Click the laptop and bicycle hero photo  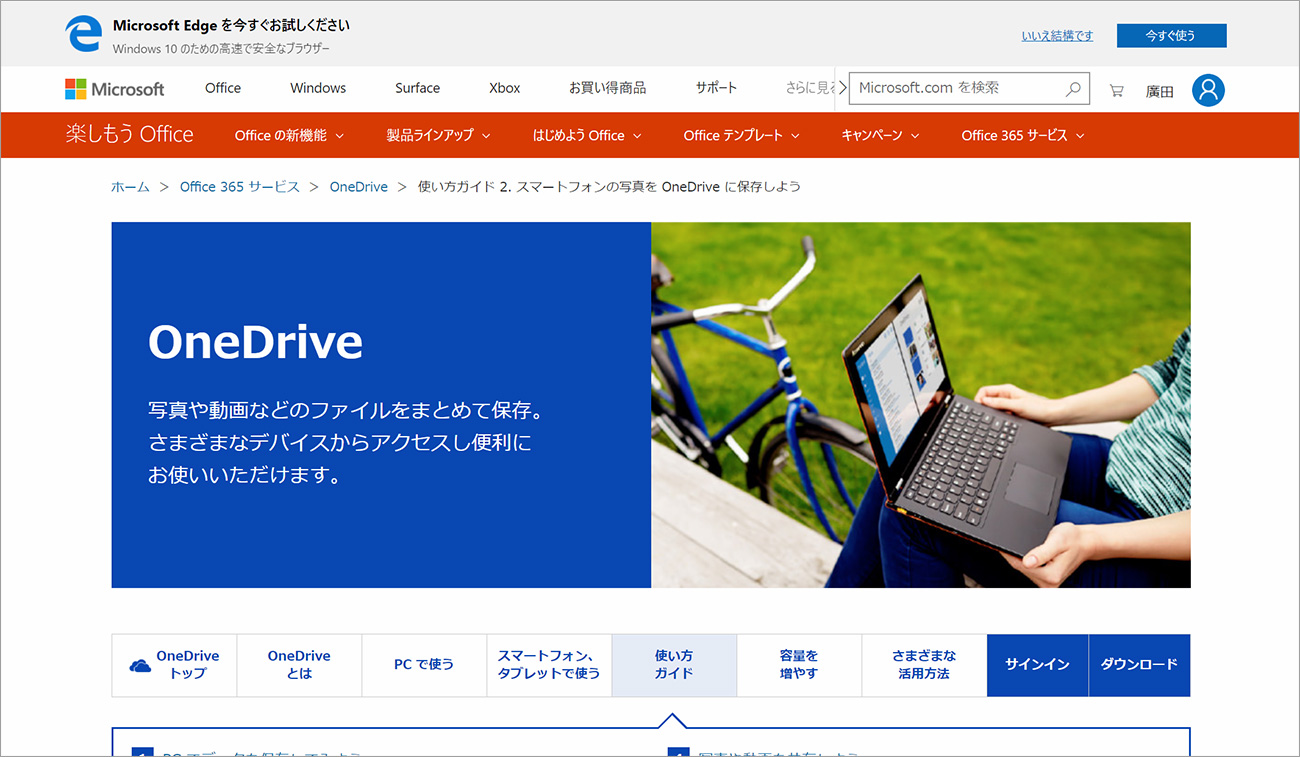coord(921,405)
